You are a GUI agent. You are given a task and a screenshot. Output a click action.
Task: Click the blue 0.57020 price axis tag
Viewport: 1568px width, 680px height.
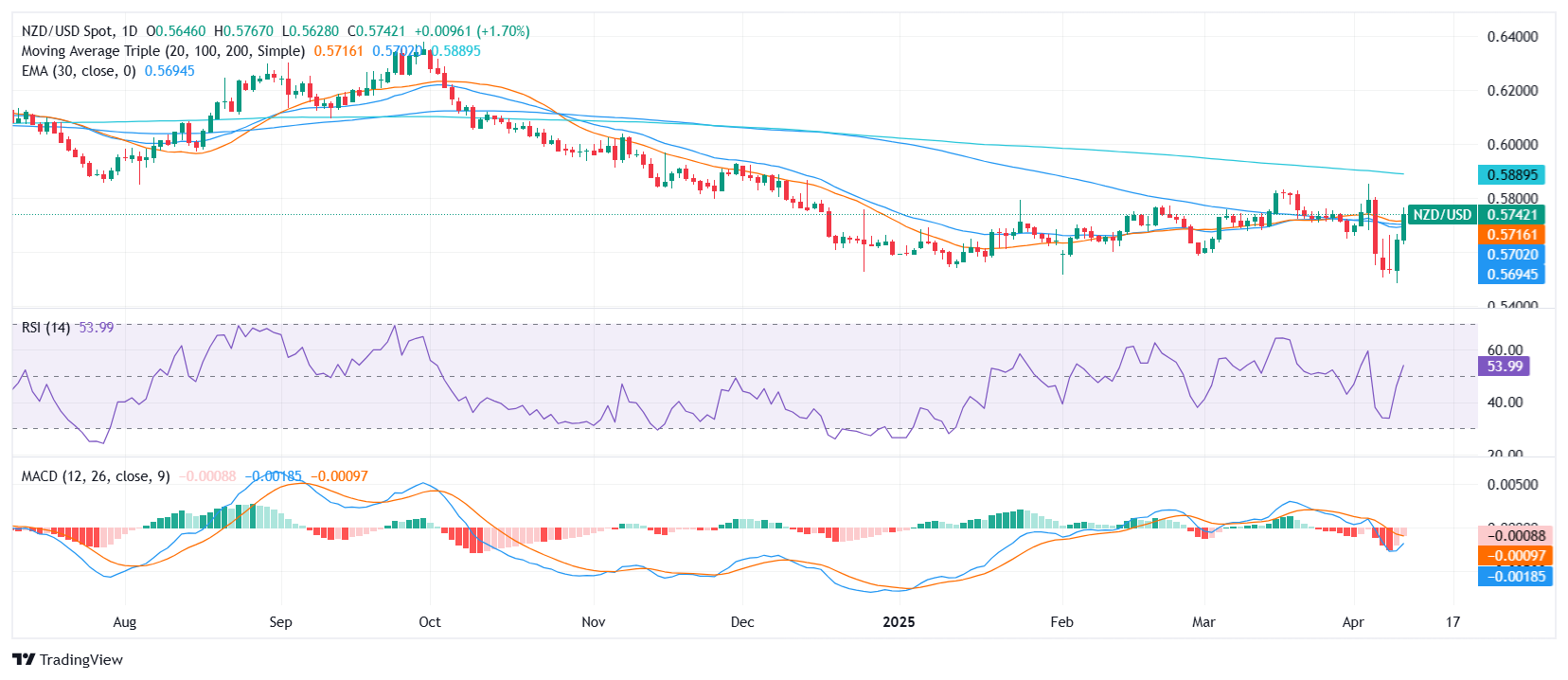(x=1511, y=255)
